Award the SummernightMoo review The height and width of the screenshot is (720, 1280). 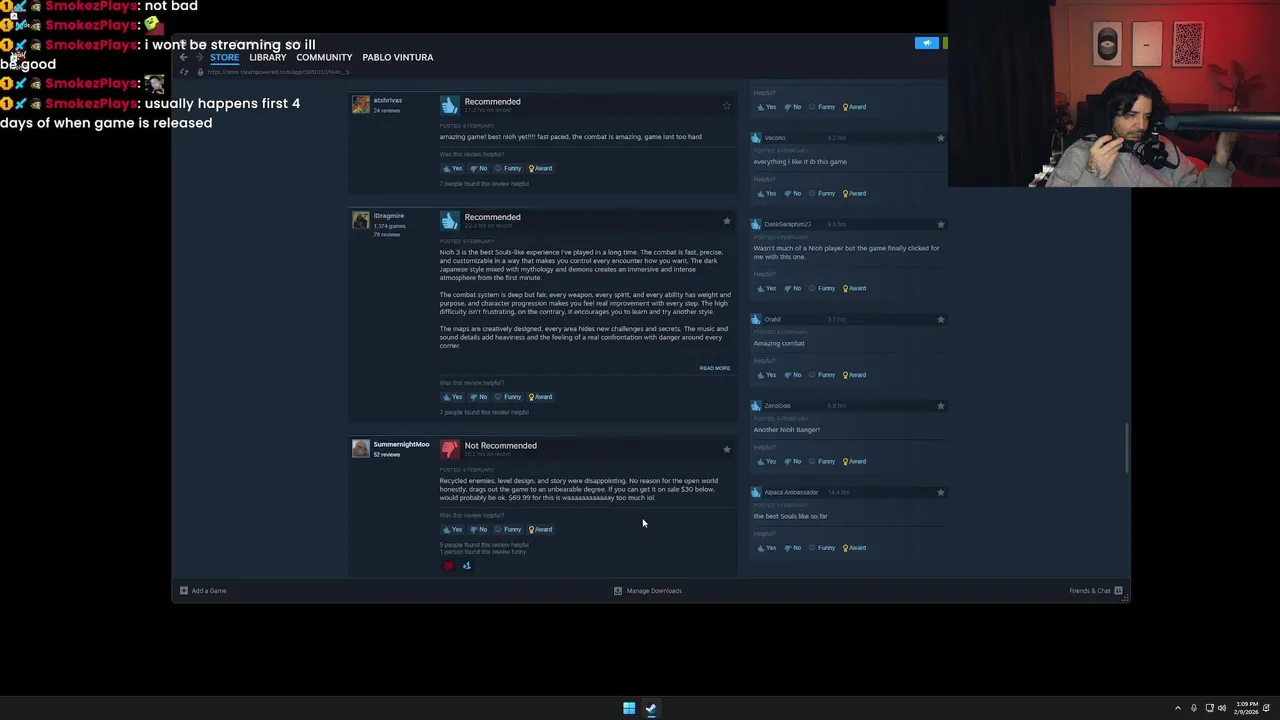pos(540,529)
